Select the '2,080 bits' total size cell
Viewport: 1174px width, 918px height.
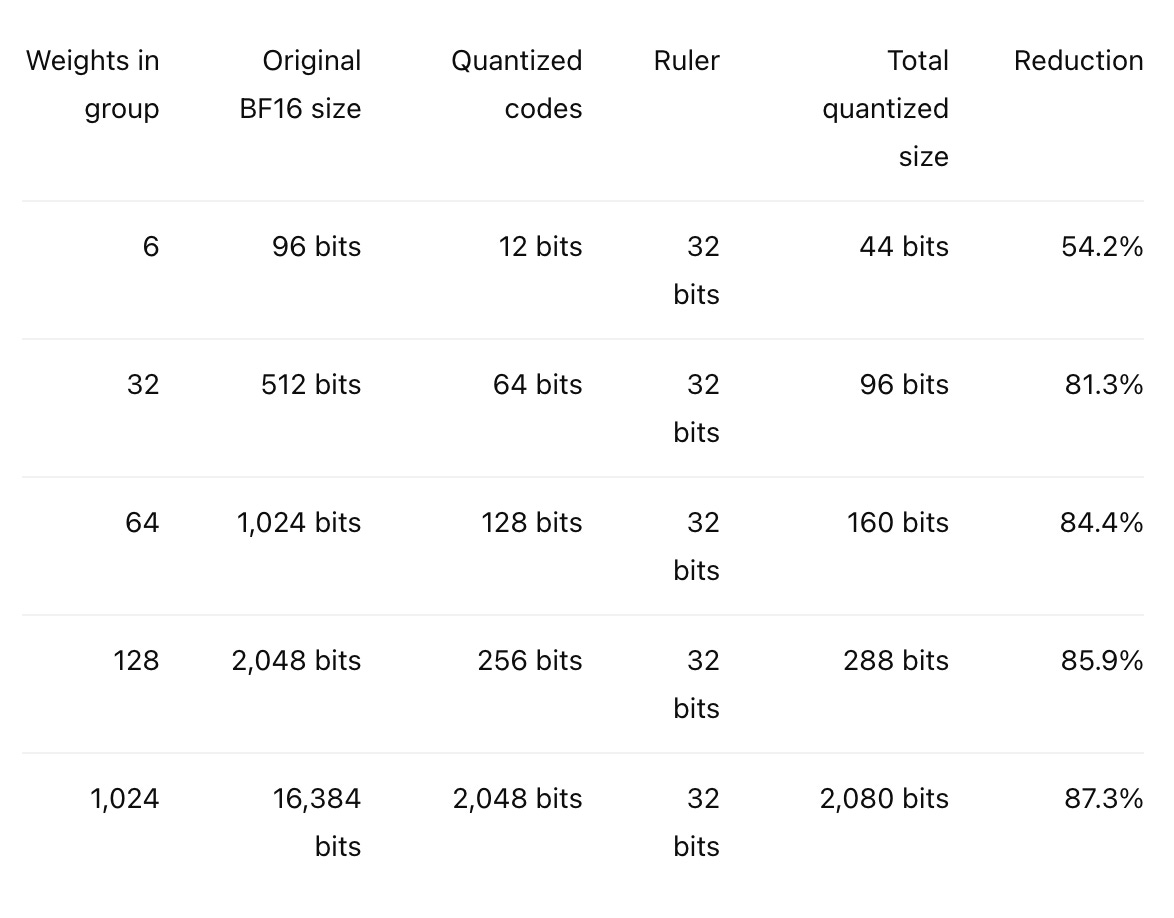(x=884, y=798)
